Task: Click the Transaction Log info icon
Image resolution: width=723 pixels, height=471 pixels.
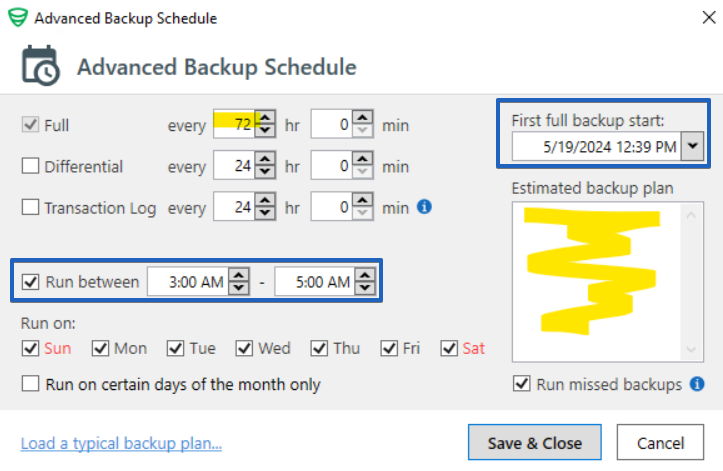Action: (x=424, y=207)
